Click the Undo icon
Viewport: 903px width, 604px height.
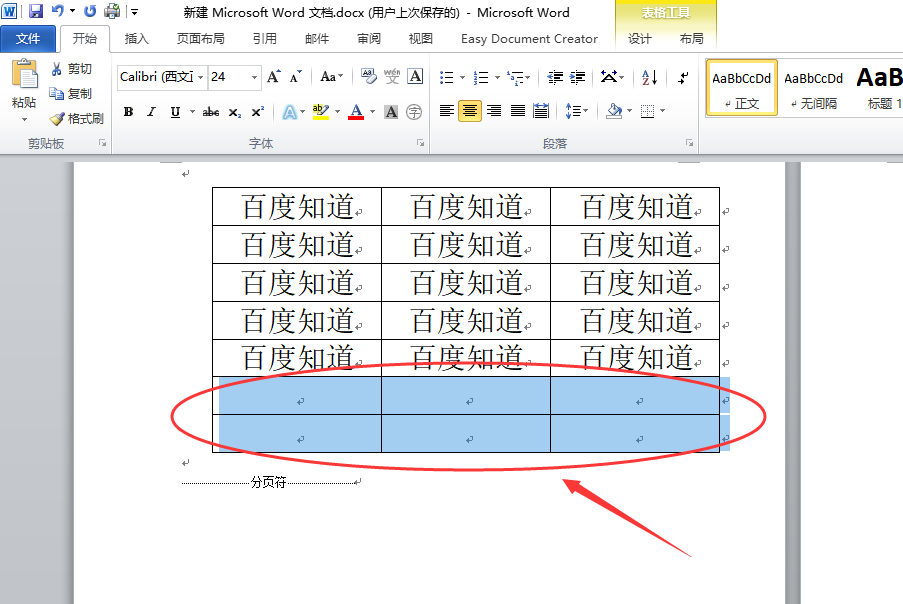(58, 11)
